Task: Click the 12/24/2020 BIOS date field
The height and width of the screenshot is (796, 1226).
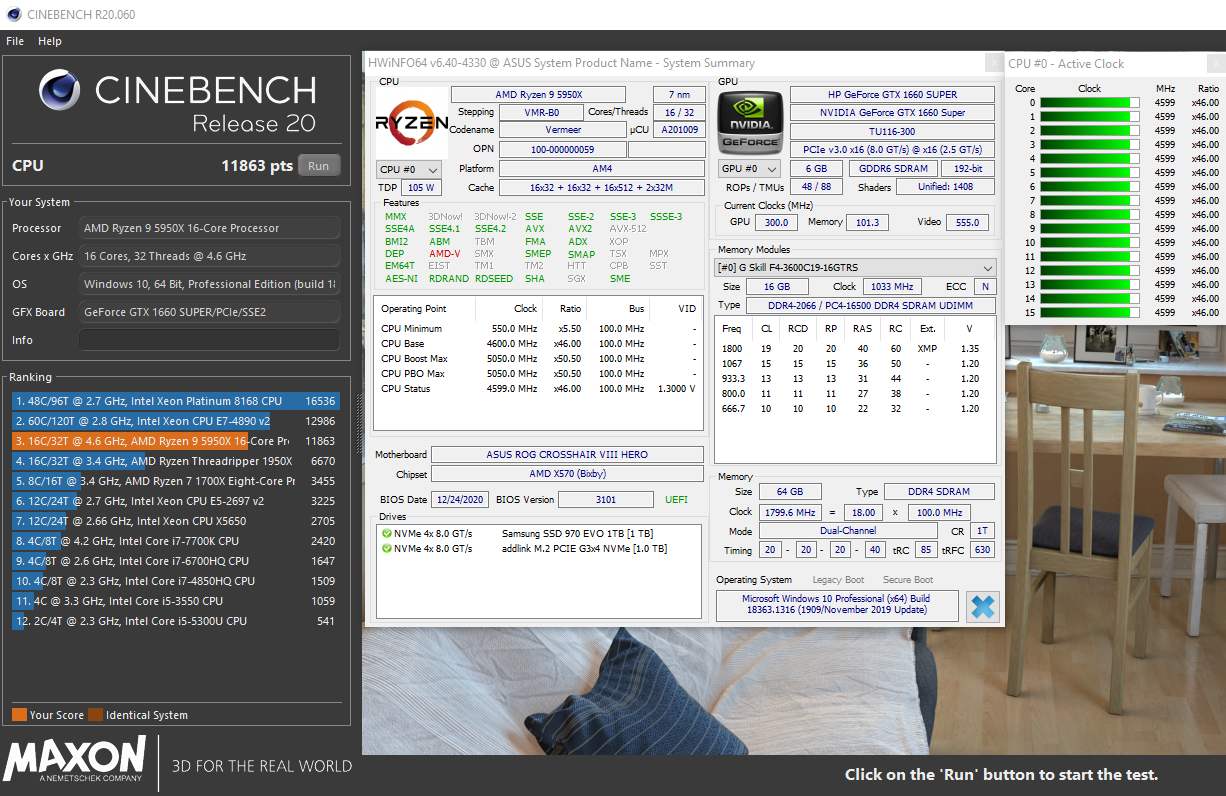Action: click(461, 499)
